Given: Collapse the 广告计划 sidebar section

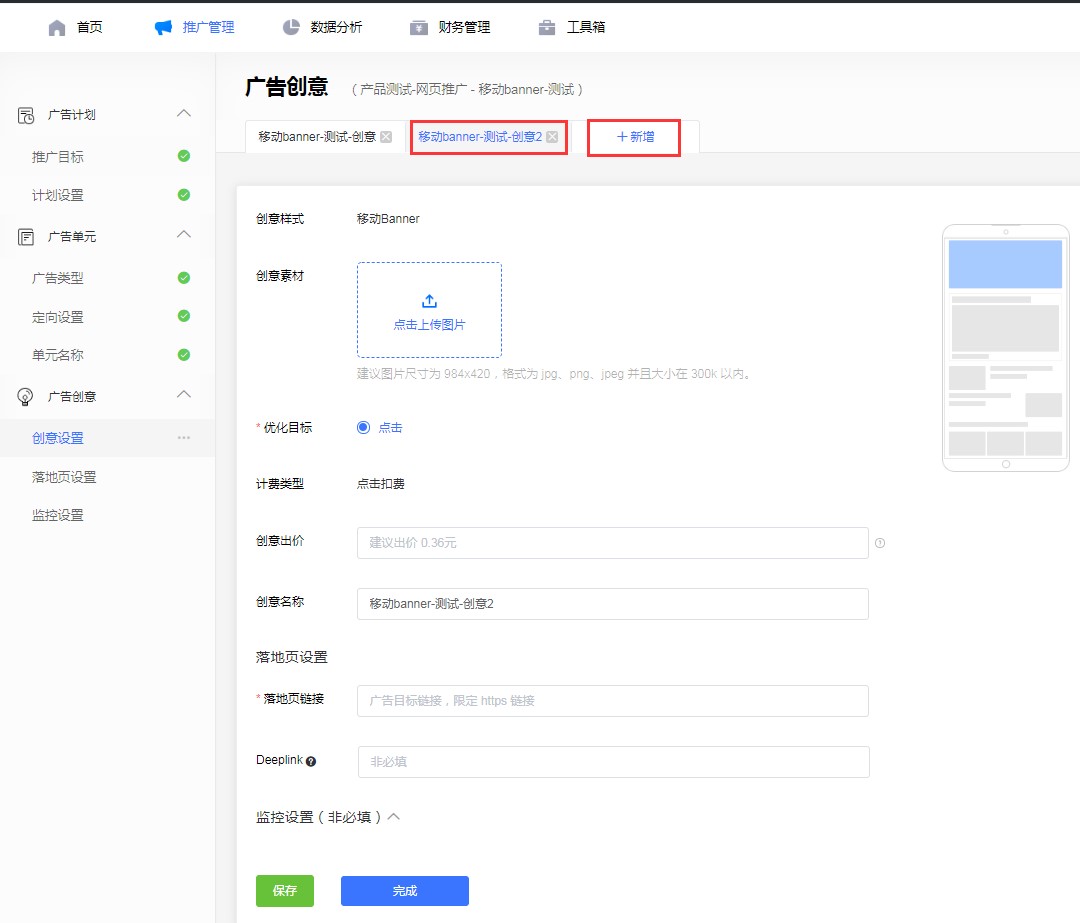Looking at the screenshot, I should [x=183, y=114].
